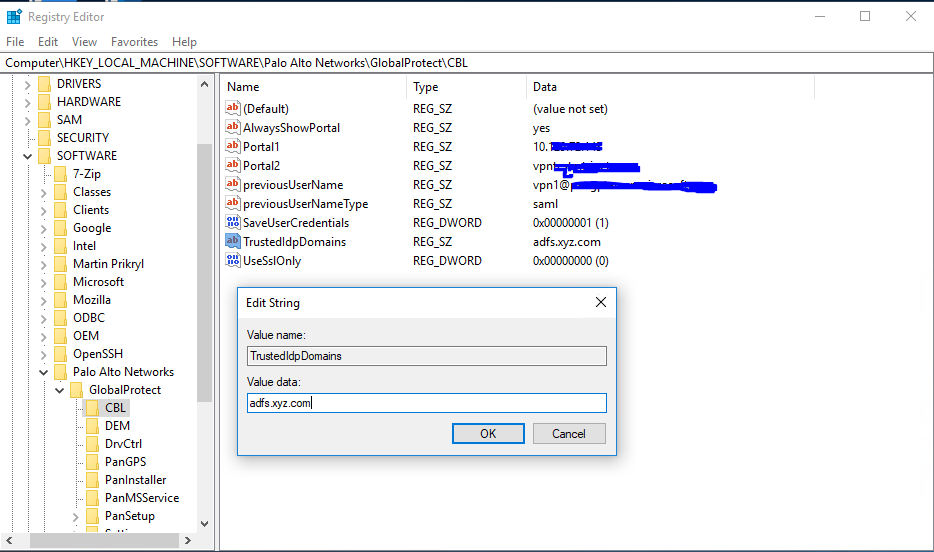
Task: Click the DWORD icon beside SaveUserCredentials
Action: tap(232, 222)
